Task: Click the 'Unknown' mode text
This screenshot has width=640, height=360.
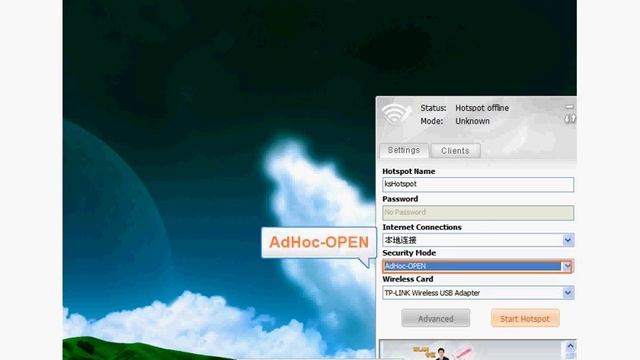Action: tap(472, 121)
